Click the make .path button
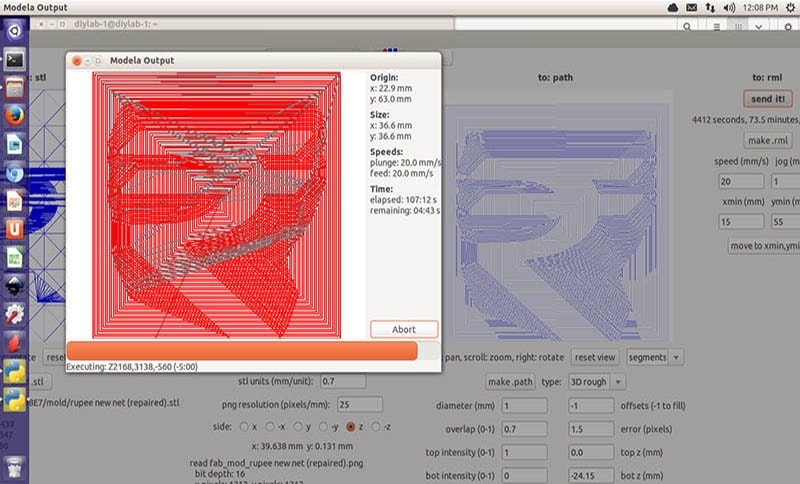 pos(510,381)
